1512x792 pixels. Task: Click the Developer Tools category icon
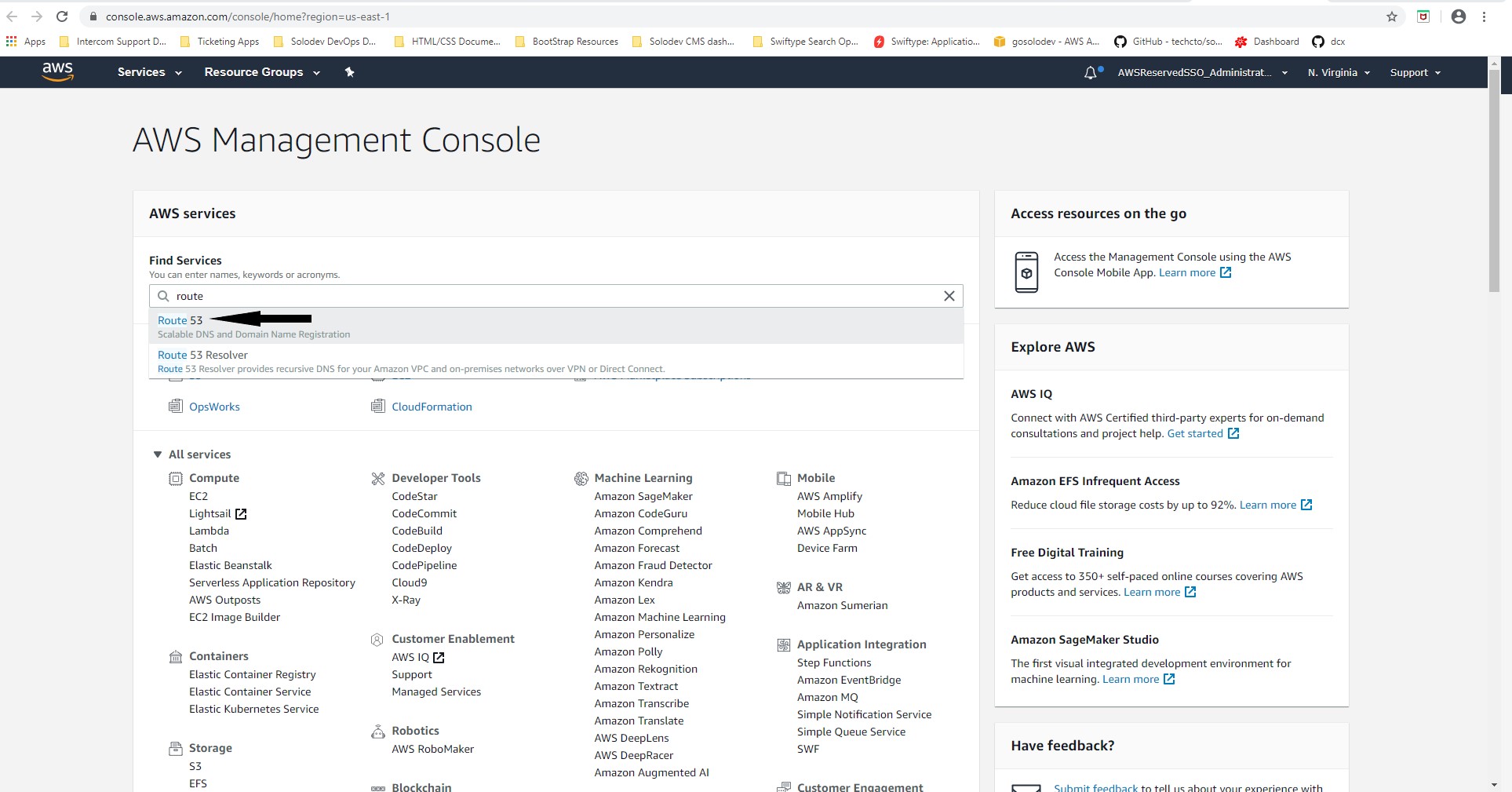tap(378, 478)
